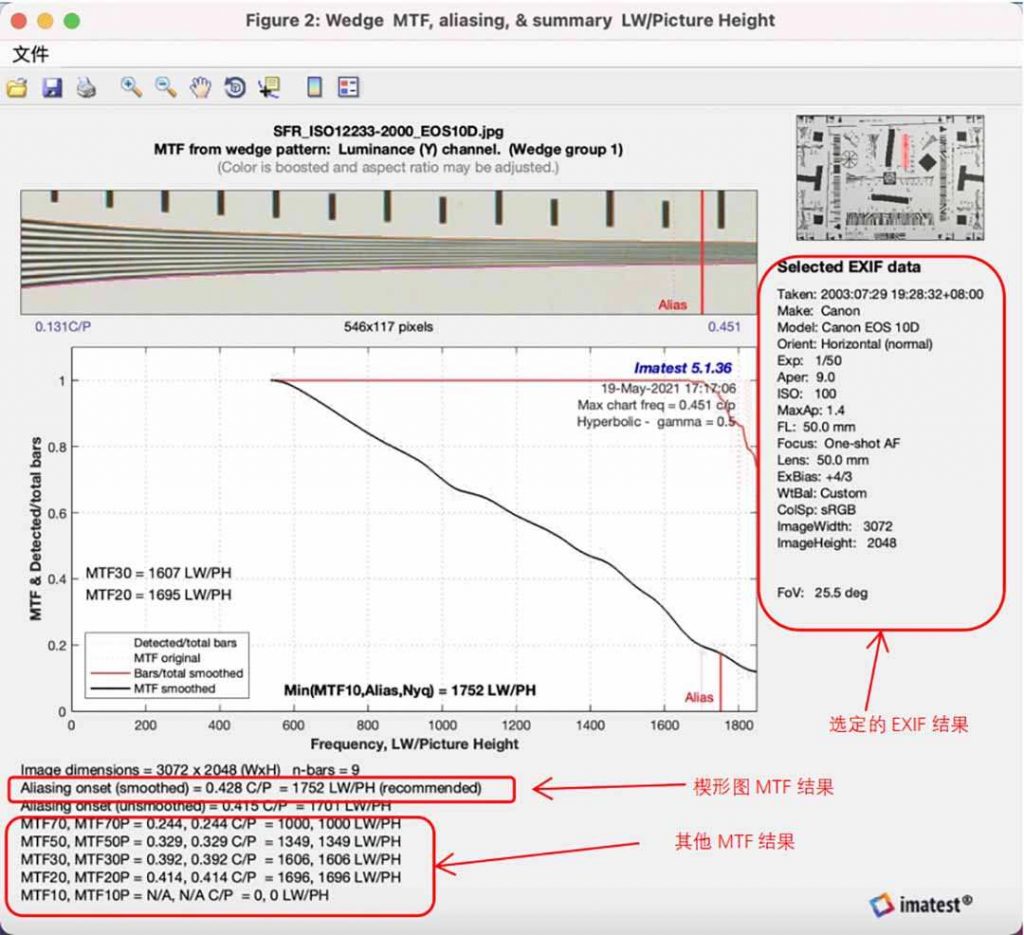This screenshot has height=935, width=1024.
Task: Click EXIF line 'Orient: Horizontal (normal)'
Action: click(855, 344)
